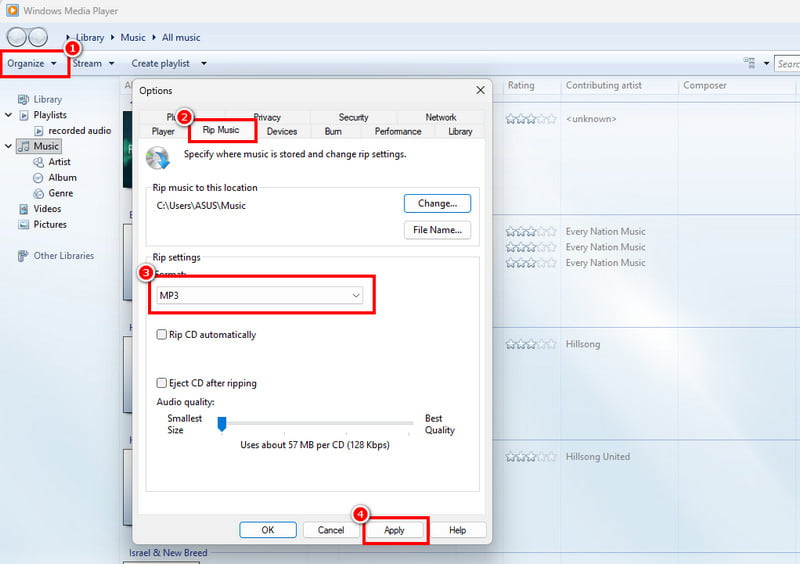The image size is (800, 564).
Task: Switch to the Player tab
Action: click(163, 132)
